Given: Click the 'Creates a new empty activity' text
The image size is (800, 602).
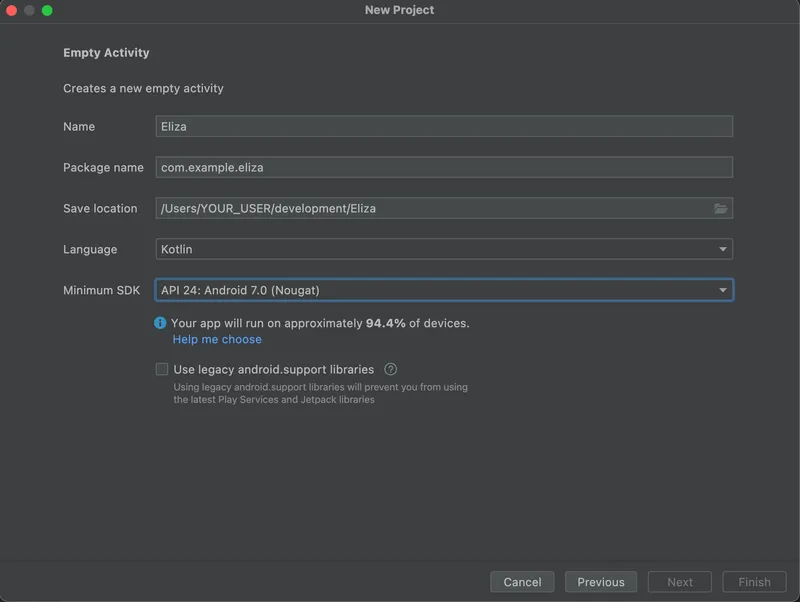Looking at the screenshot, I should (143, 88).
